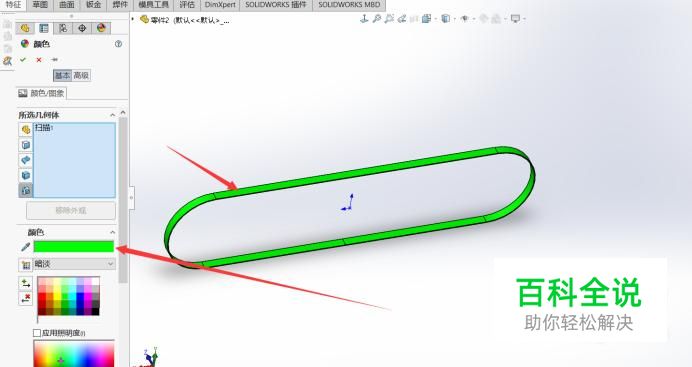Open the view settings dropdown arrow
The height and width of the screenshot is (367, 692).
(524, 19)
